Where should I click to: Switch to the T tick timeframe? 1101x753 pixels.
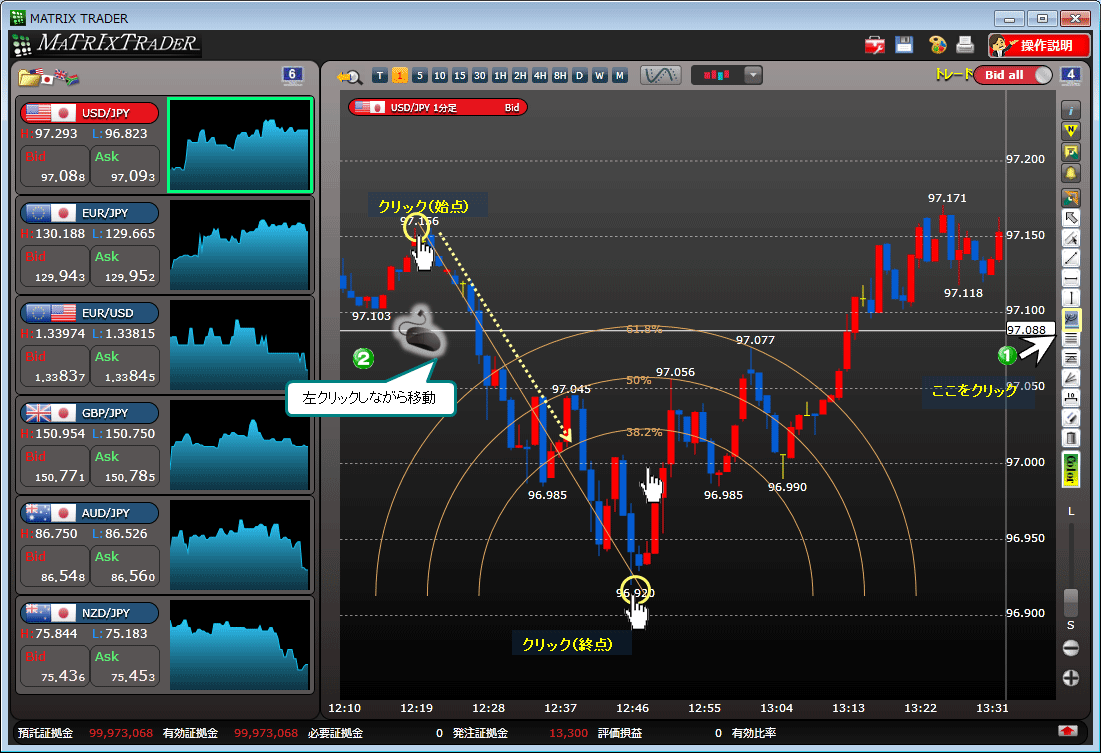pos(380,76)
